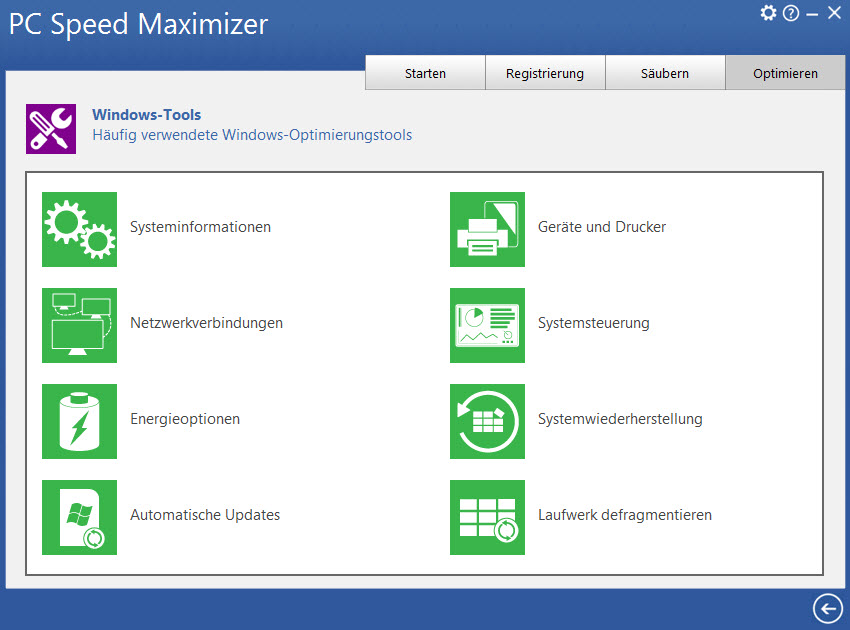
Task: Open the Registrierung tab
Action: pyautogui.click(x=545, y=73)
